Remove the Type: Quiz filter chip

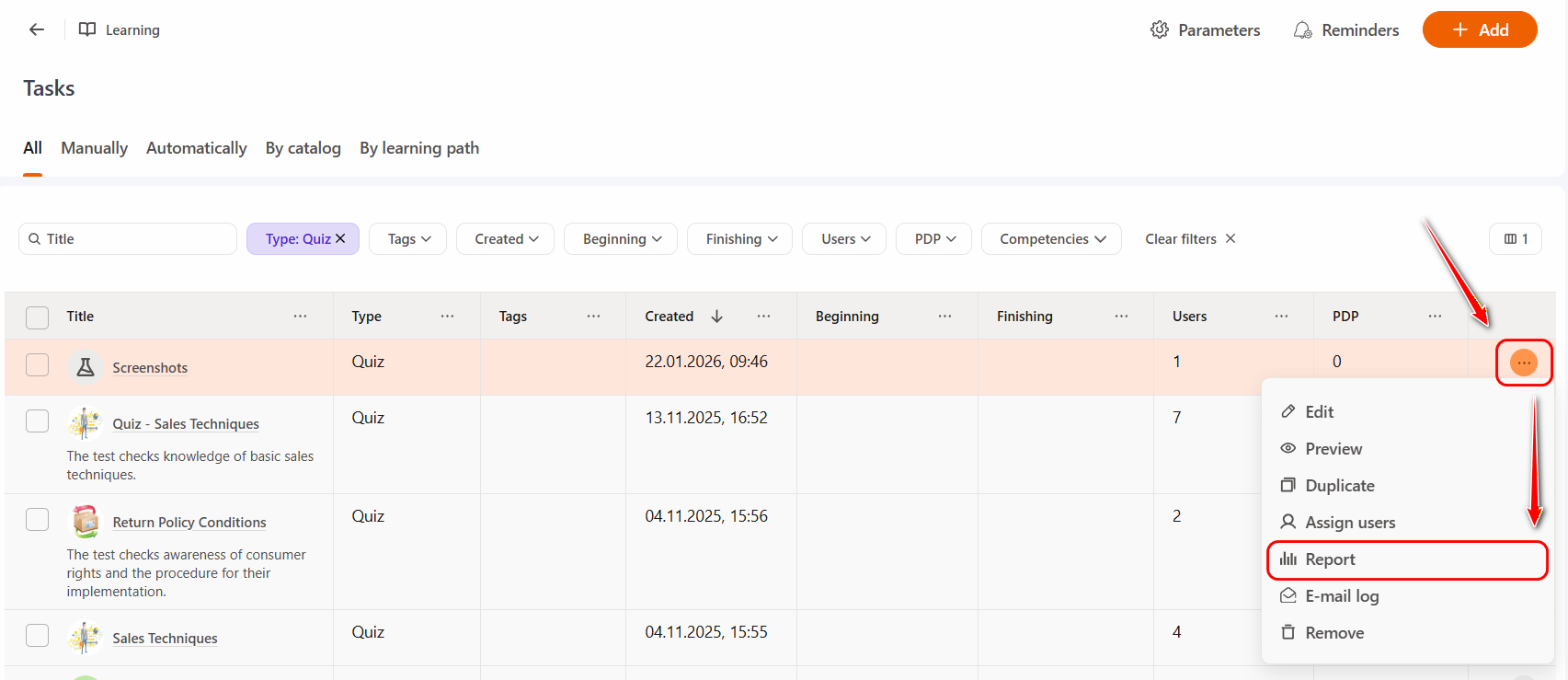pyautogui.click(x=340, y=238)
